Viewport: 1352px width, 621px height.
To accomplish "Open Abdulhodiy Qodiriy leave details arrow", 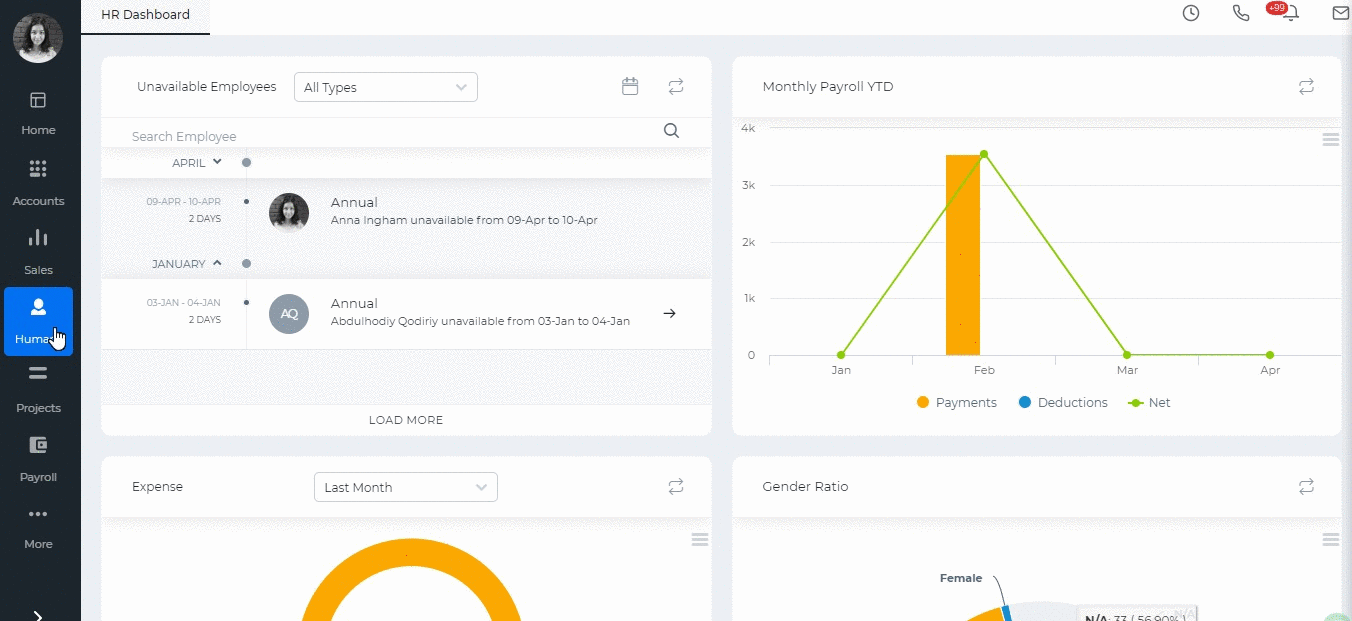I will pyautogui.click(x=670, y=313).
